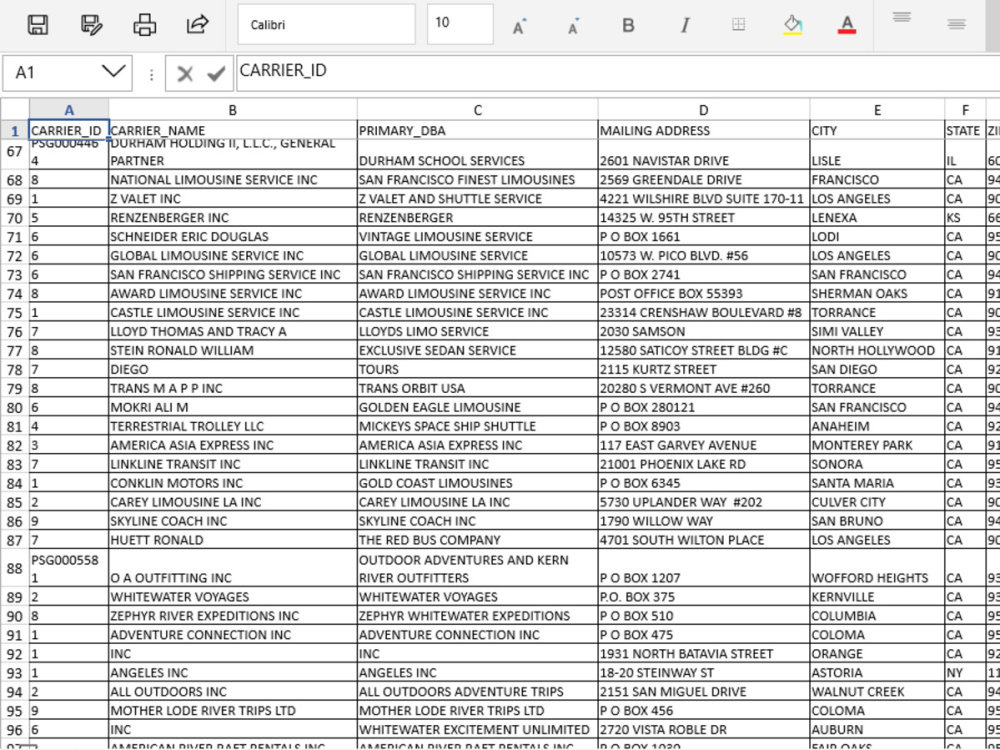1000x750 pixels.
Task: Click the MAILING ADDRESS header cell
Action: pyautogui.click(x=703, y=130)
